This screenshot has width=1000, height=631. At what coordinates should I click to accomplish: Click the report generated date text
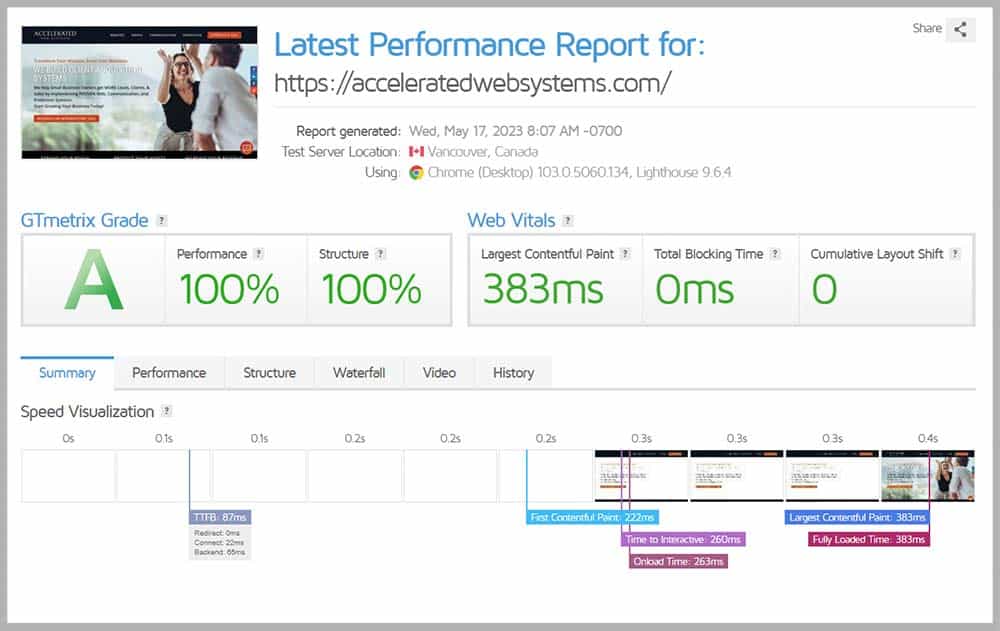(515, 131)
